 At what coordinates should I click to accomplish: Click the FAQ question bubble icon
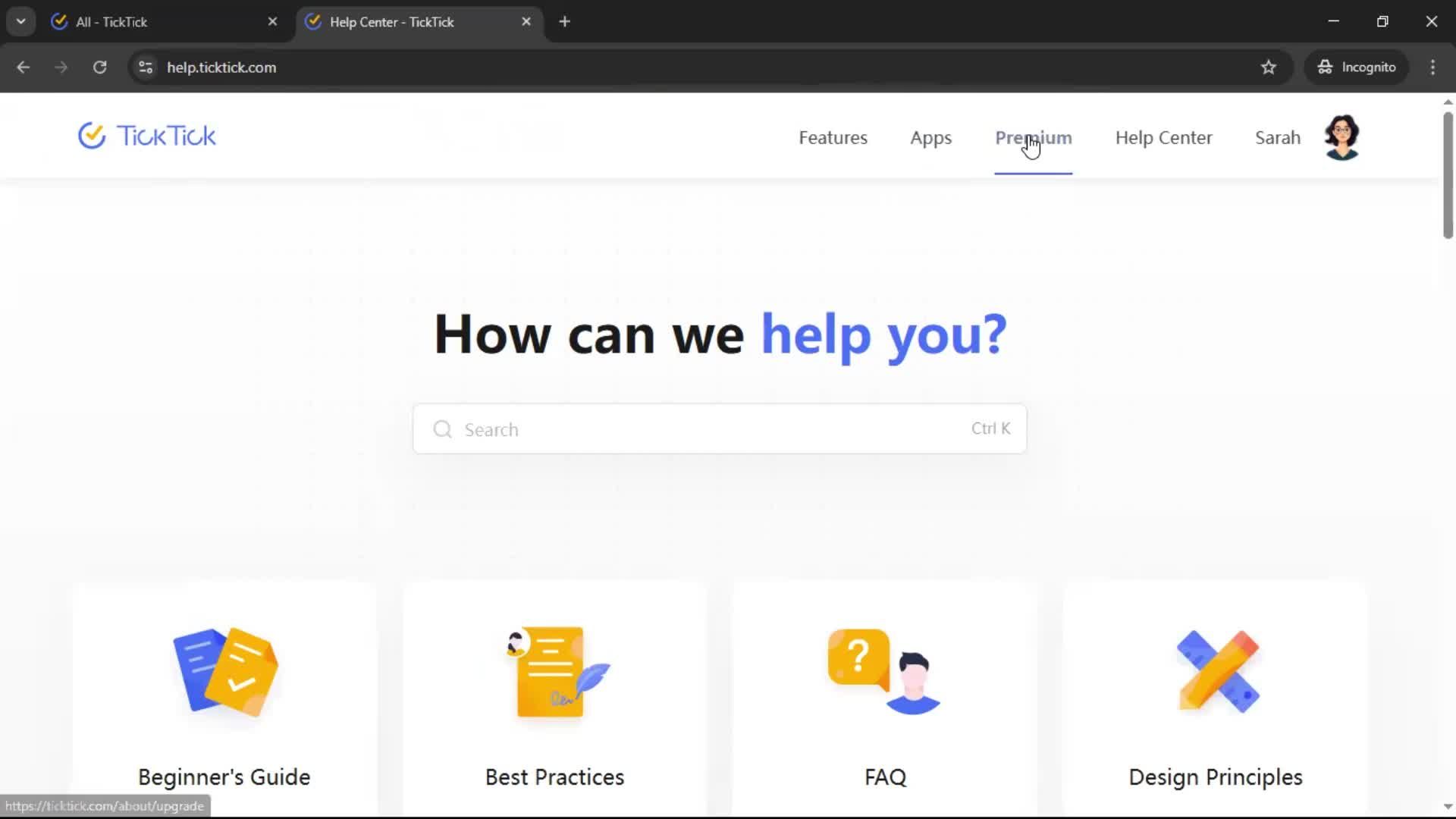(x=884, y=672)
